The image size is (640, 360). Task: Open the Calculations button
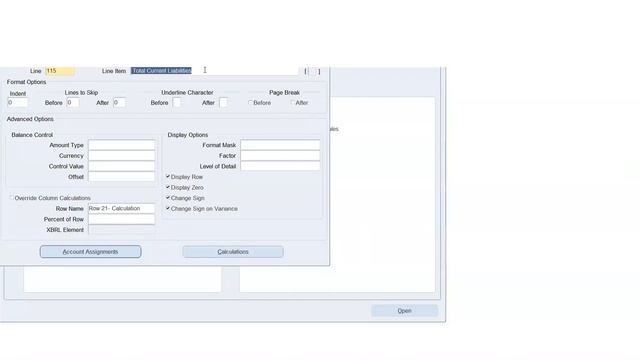pyautogui.click(x=233, y=252)
